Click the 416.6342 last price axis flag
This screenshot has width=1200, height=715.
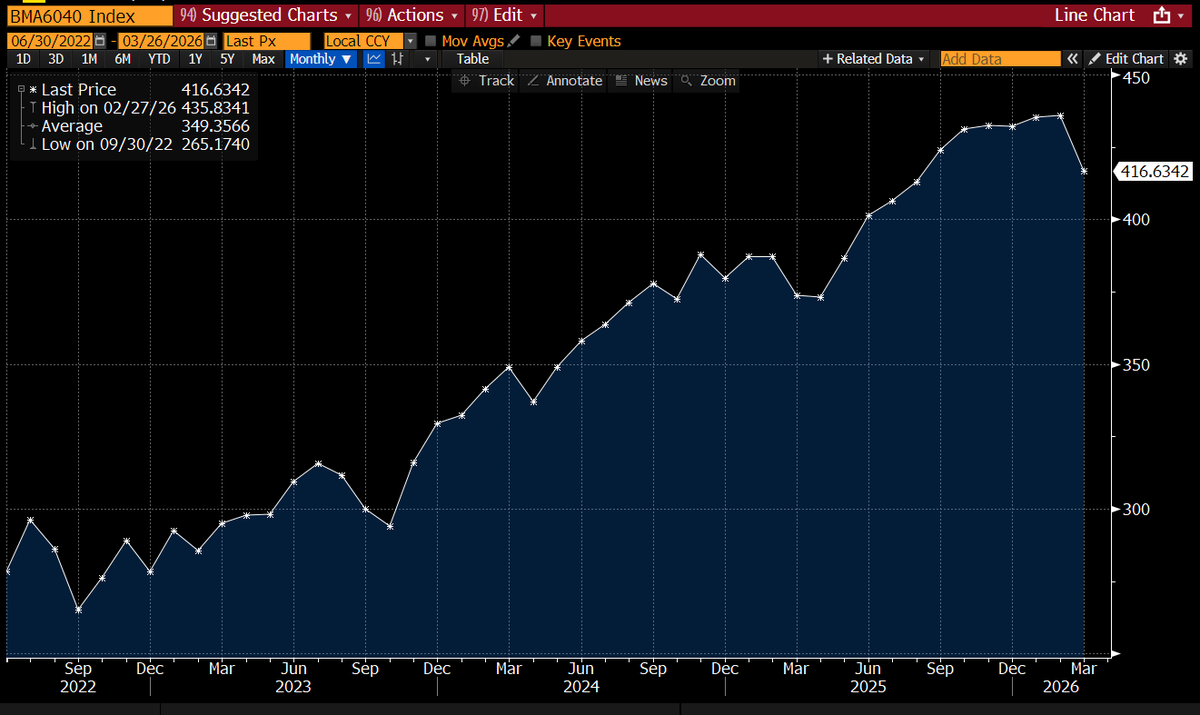pyautogui.click(x=1153, y=172)
